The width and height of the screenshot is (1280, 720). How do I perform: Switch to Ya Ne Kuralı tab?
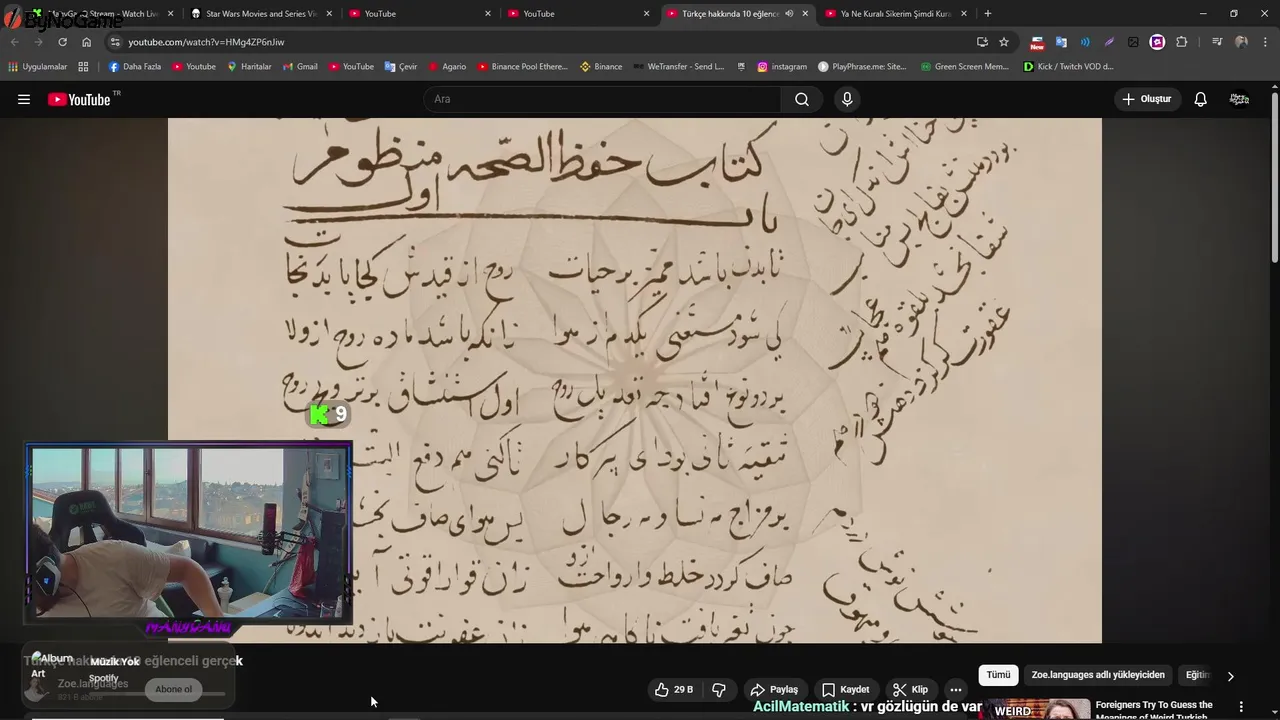pyautogui.click(x=896, y=14)
